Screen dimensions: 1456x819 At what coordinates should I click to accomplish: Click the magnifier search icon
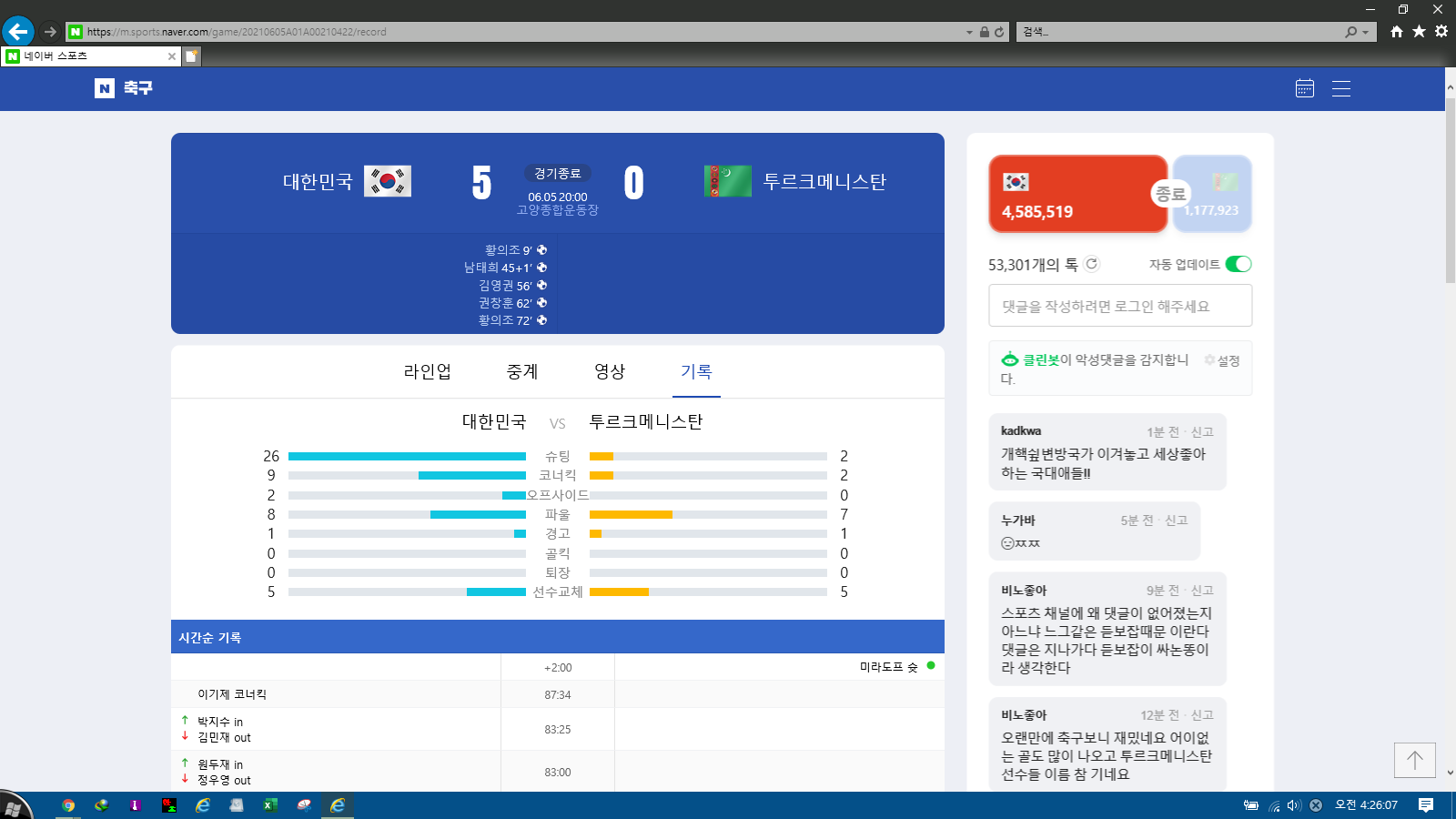coord(1351,32)
